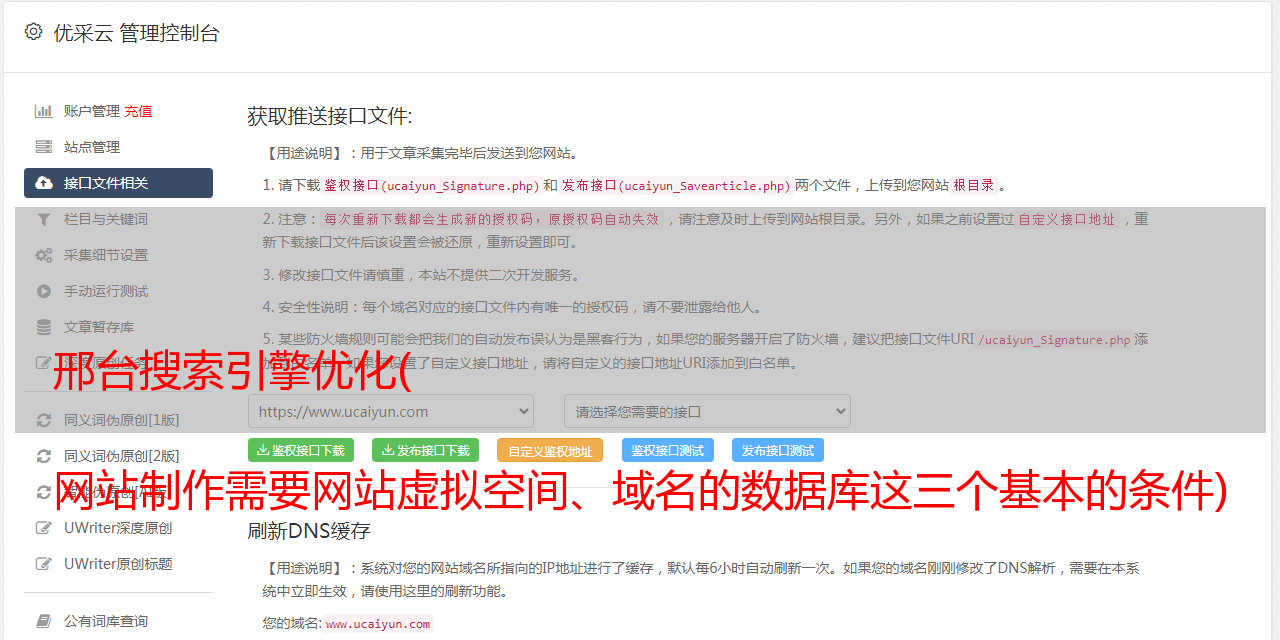
Task: Click edit icon beside UWriter原创标题
Action: tap(44, 564)
